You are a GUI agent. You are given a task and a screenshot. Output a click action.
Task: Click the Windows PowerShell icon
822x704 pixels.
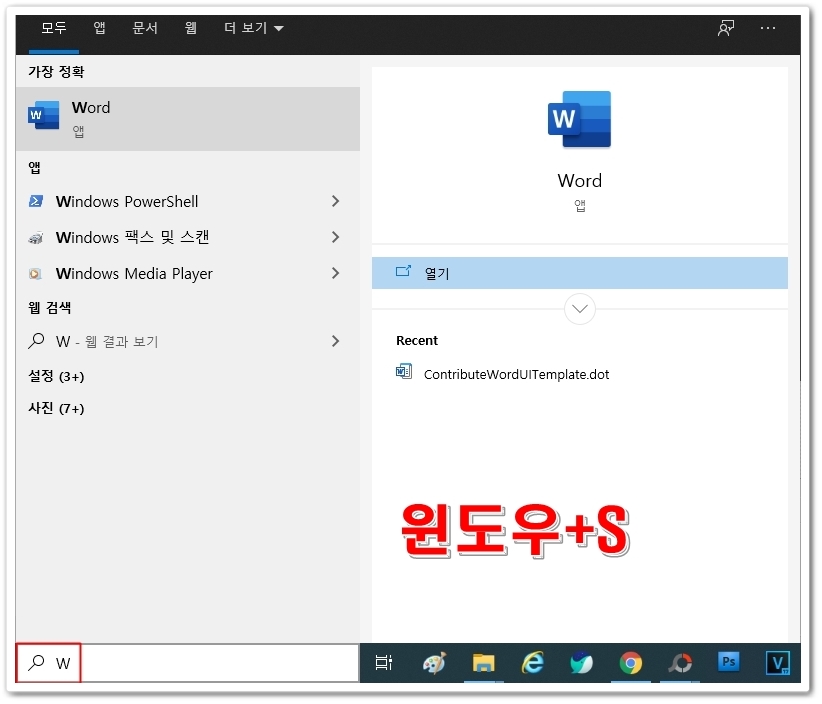pyautogui.click(x=36, y=201)
